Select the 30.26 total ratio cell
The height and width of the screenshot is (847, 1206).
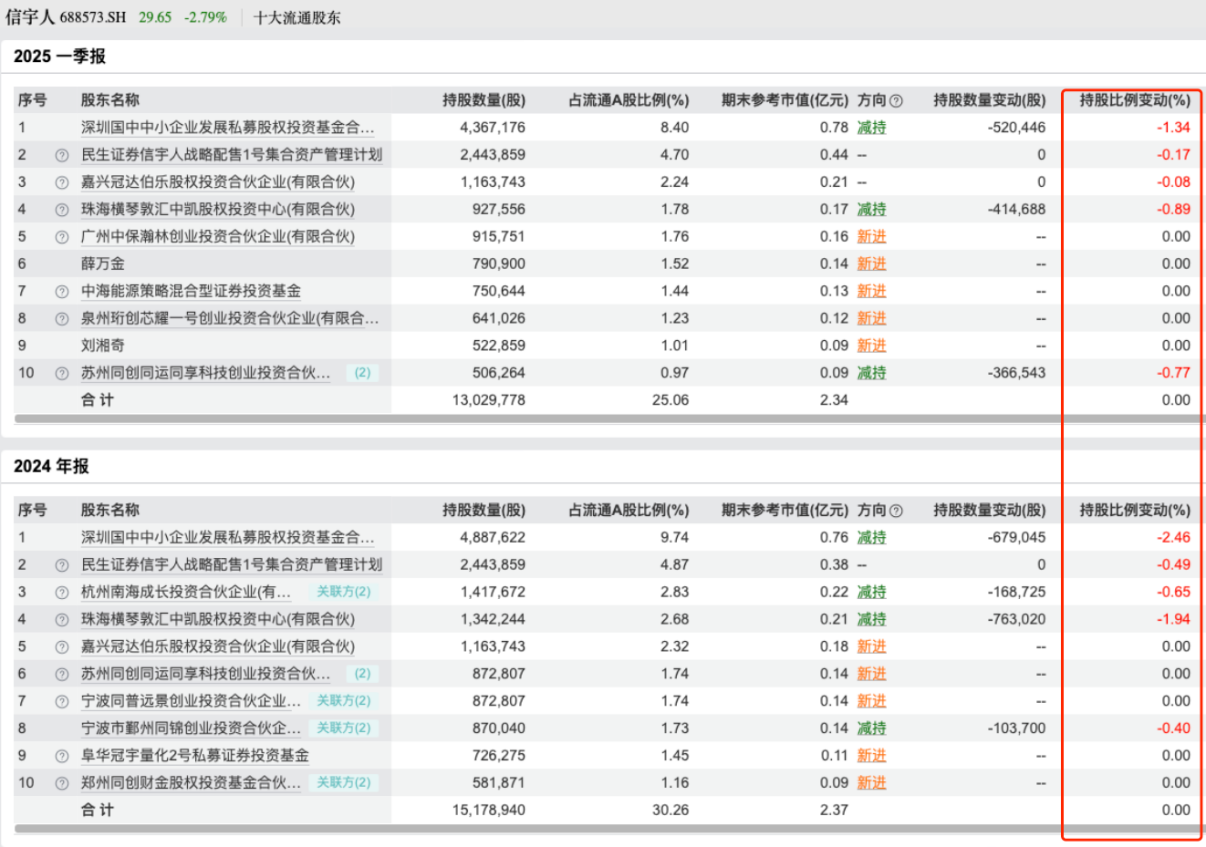pyautogui.click(x=670, y=810)
